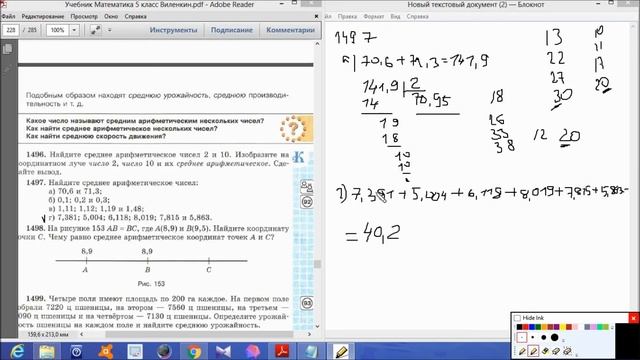This screenshot has height=360, width=640.
Task: Select the first pencil tool in ink palette
Action: coord(522,351)
